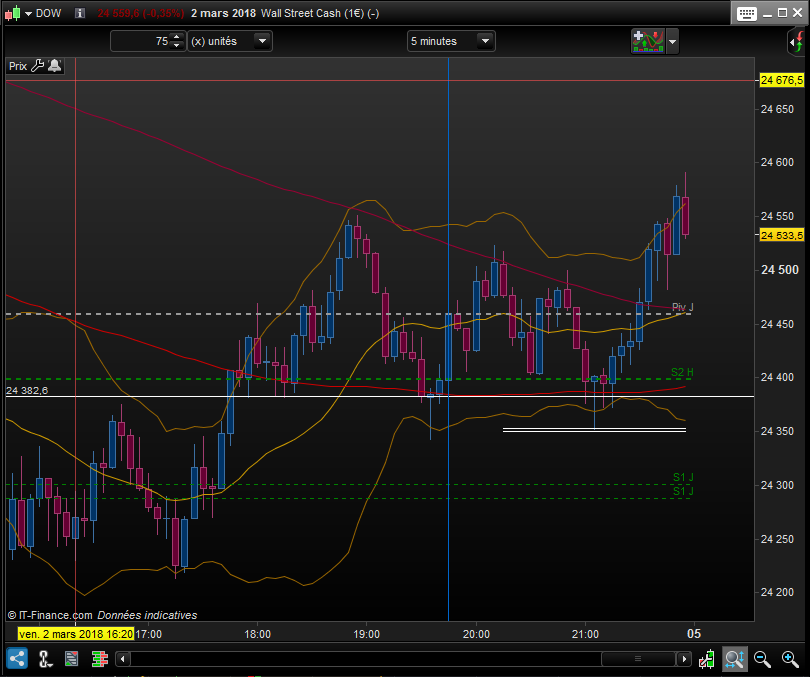Toggle the order book bars icon
This screenshot has width=810, height=677.
99,659
